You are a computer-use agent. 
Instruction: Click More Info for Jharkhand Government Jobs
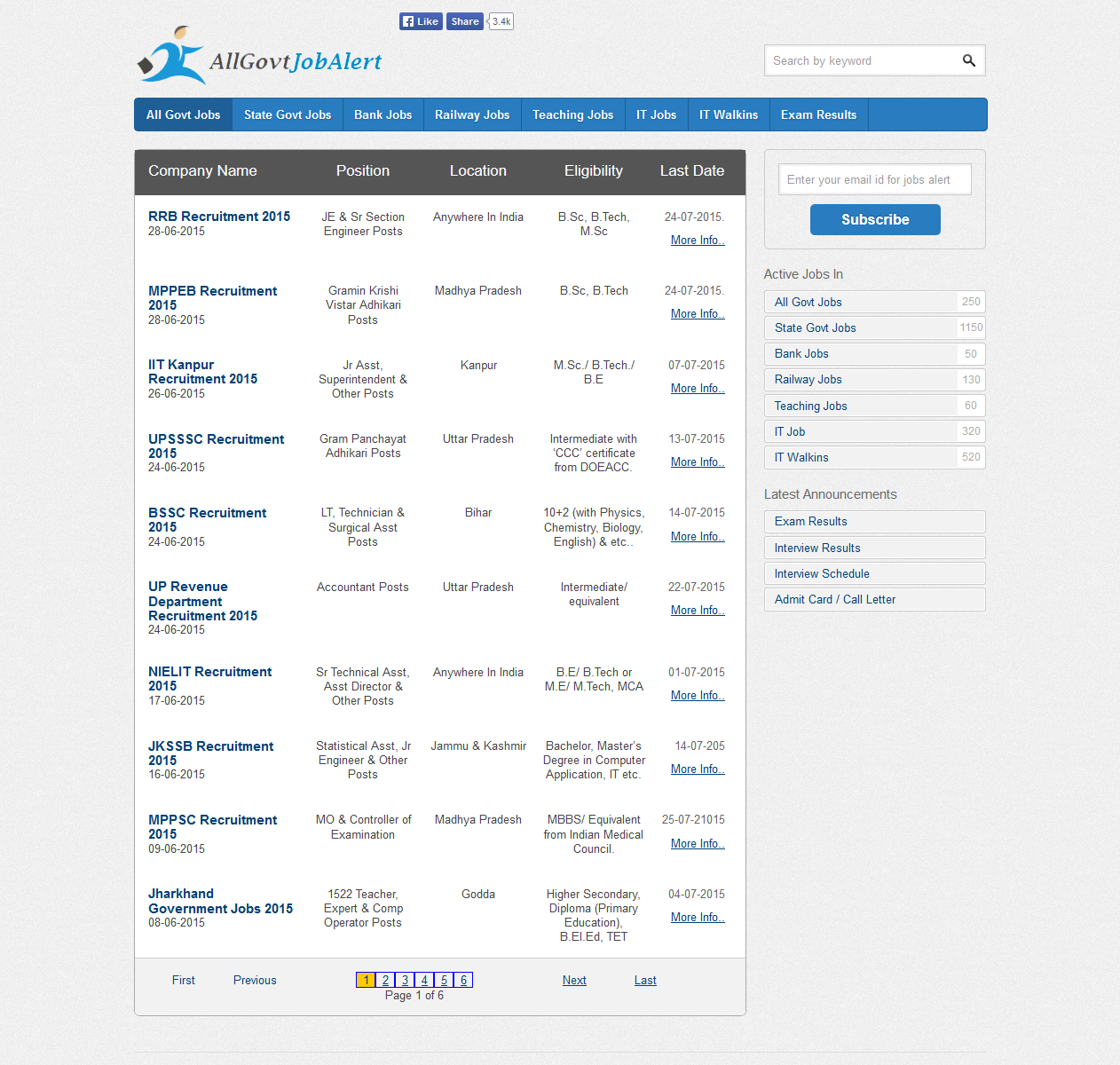pyautogui.click(x=698, y=918)
